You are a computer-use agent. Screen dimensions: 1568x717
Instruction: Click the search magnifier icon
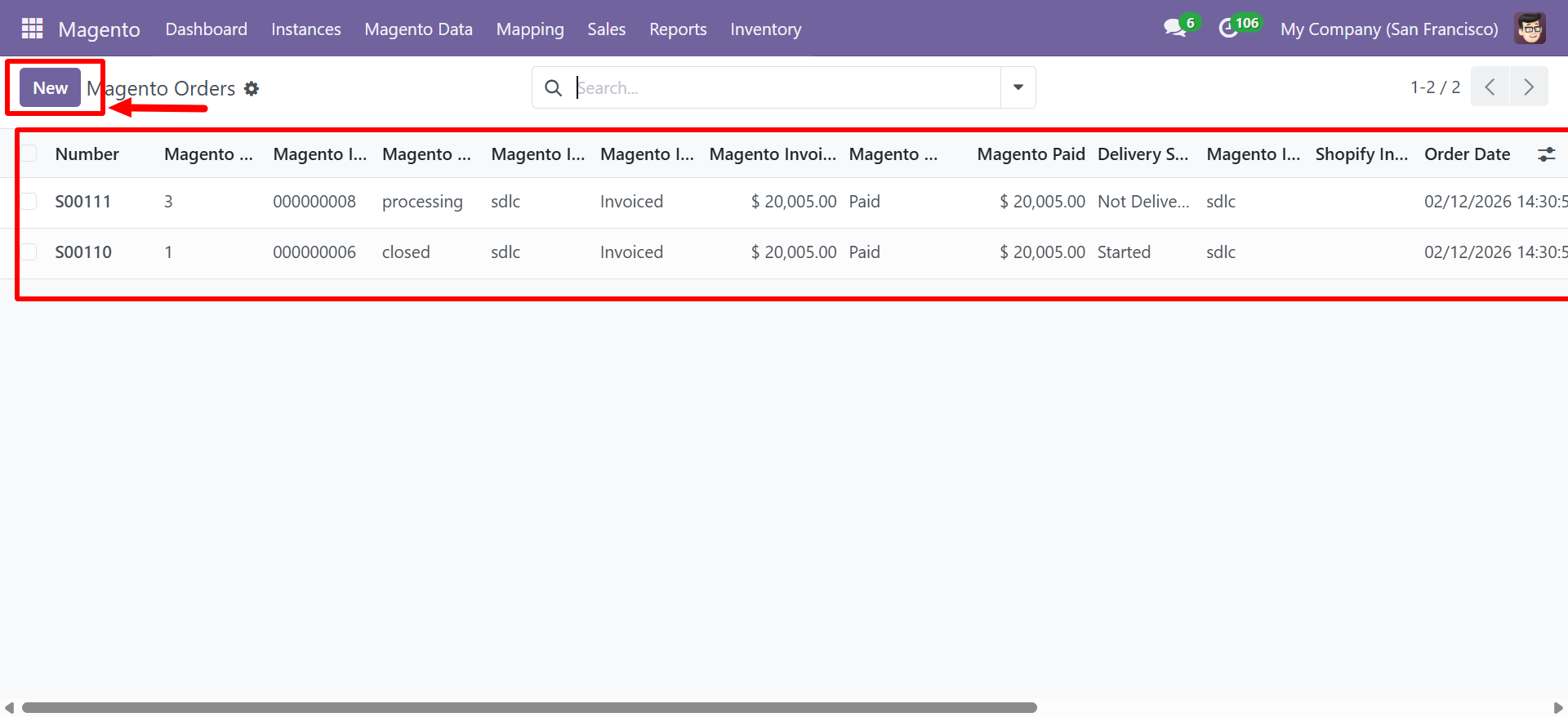[553, 87]
